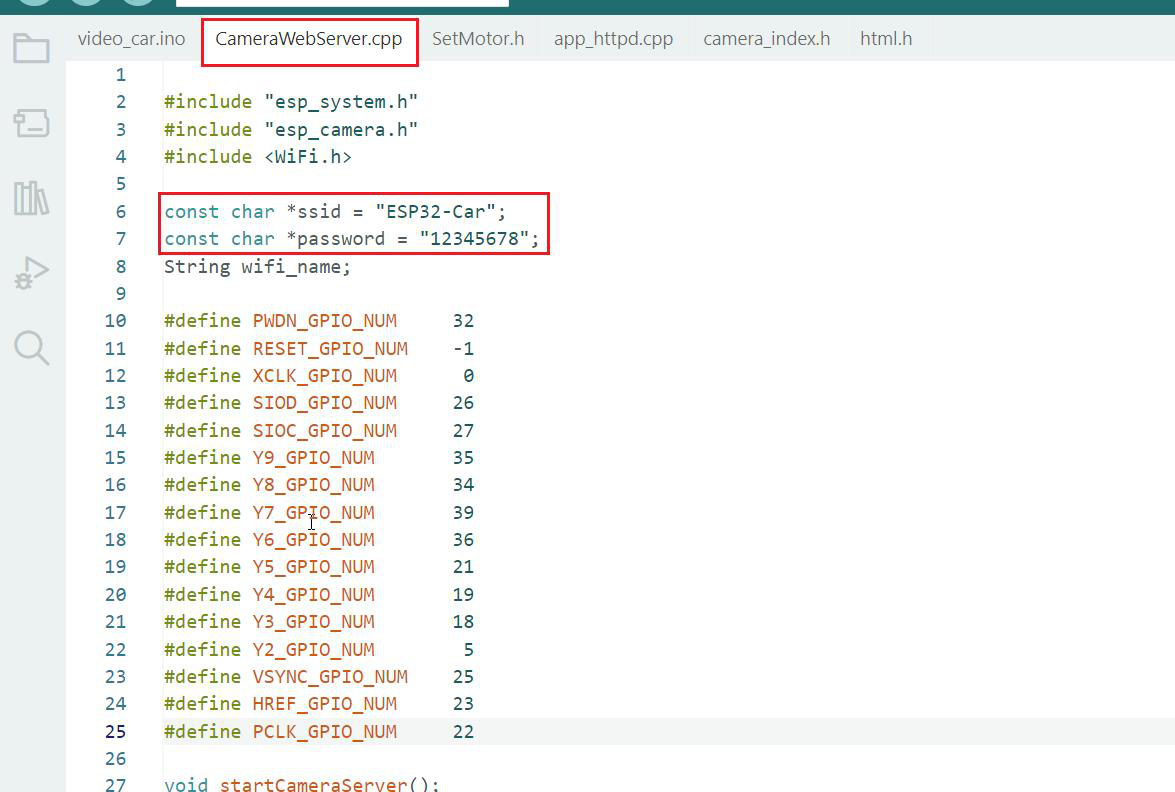The height and width of the screenshot is (792, 1175).
Task: Switch to the html.h tab
Action: pos(886,39)
